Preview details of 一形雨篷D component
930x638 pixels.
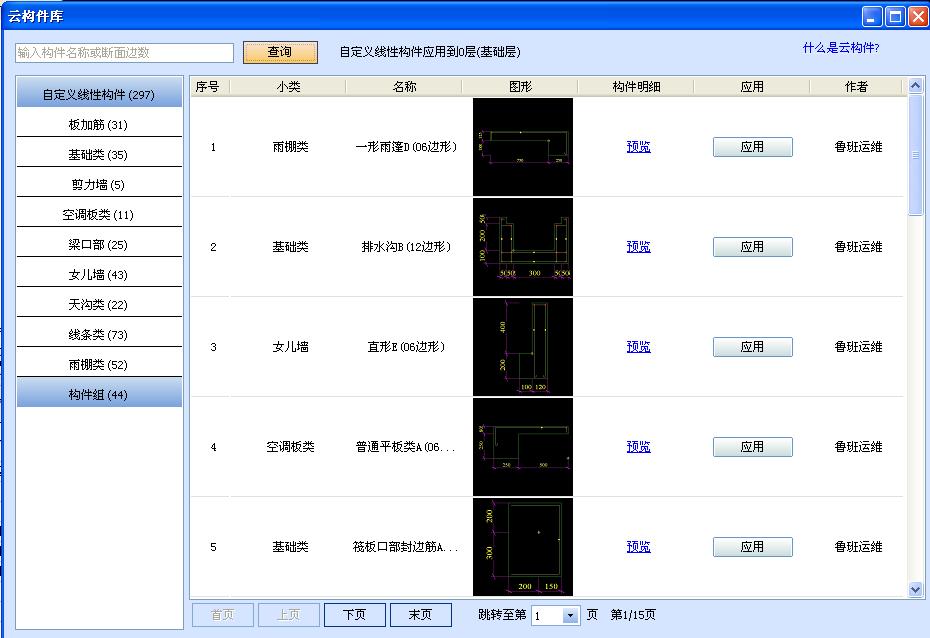(638, 146)
